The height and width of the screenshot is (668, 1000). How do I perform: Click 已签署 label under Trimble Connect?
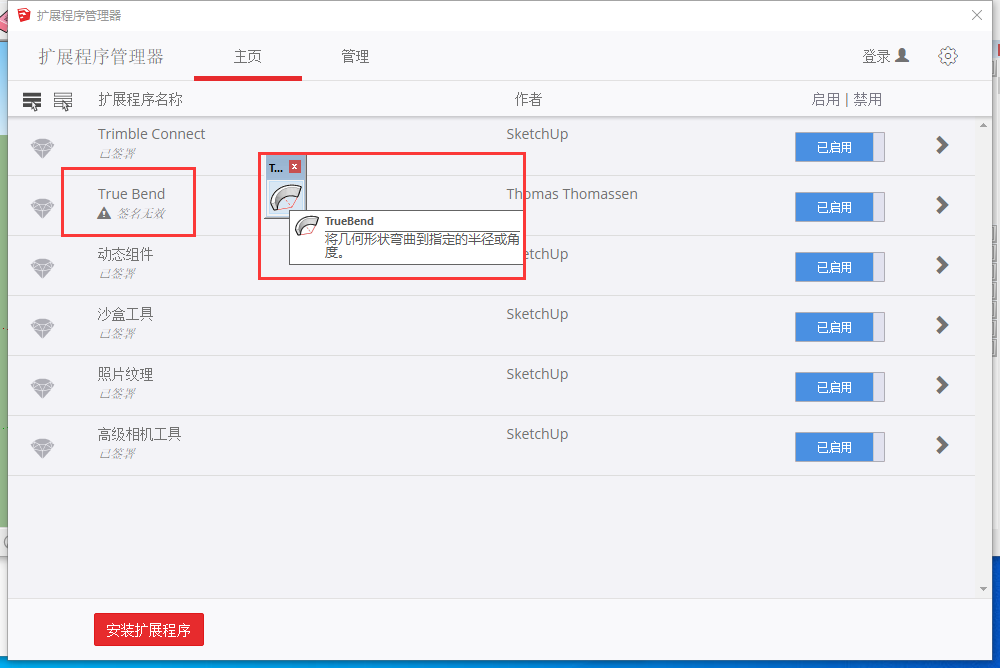(x=117, y=153)
